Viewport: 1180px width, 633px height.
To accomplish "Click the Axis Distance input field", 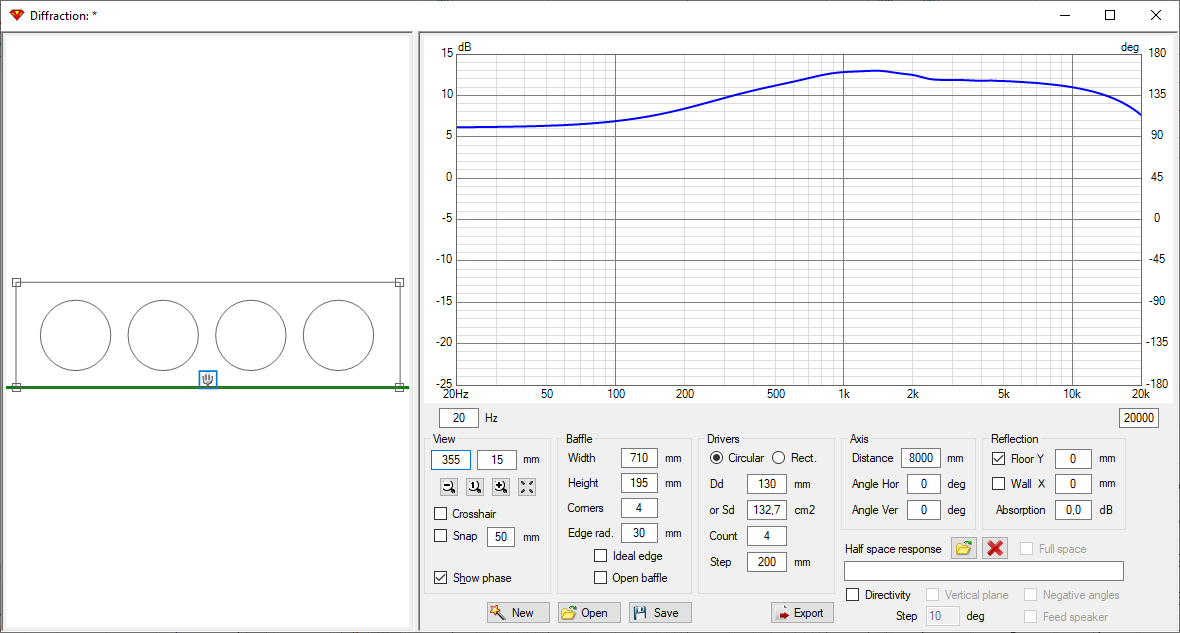I will 920,458.
